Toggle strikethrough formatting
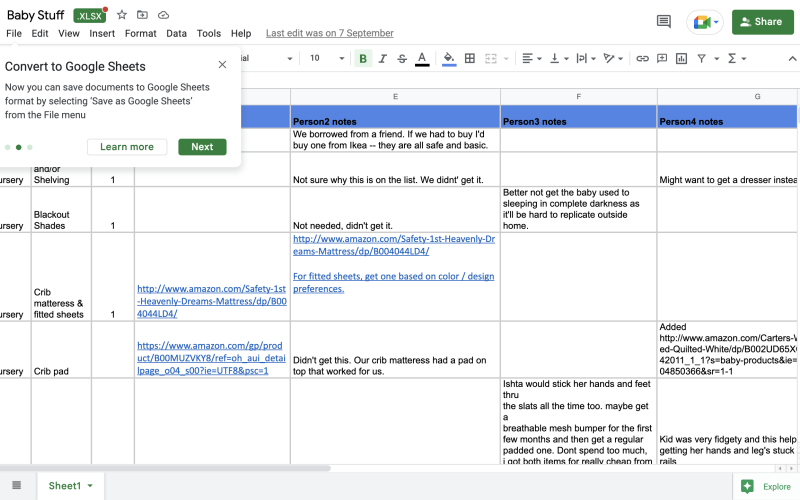The width and height of the screenshot is (800, 500). [x=402, y=59]
